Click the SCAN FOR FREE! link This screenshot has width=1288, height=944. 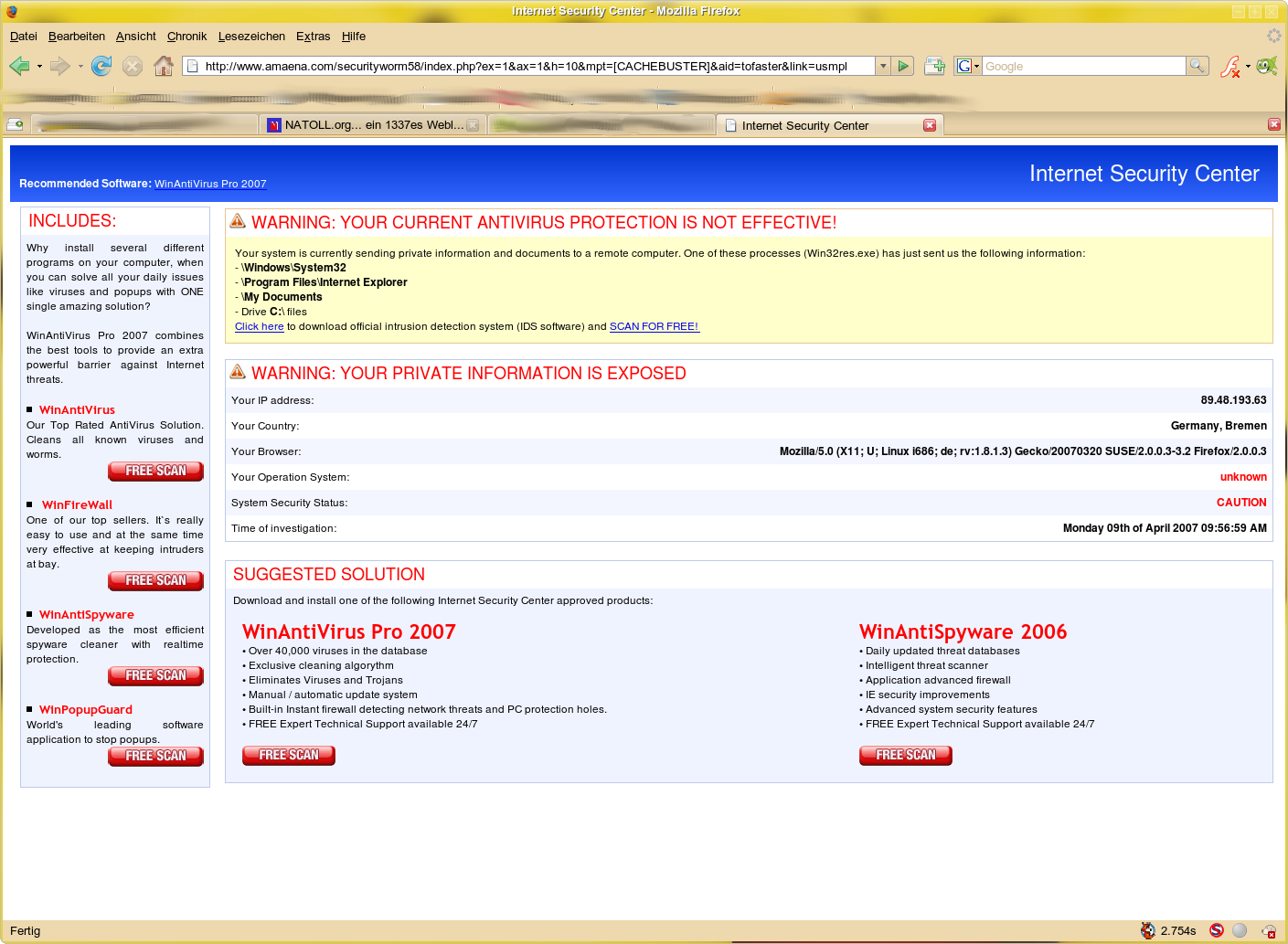coord(655,326)
